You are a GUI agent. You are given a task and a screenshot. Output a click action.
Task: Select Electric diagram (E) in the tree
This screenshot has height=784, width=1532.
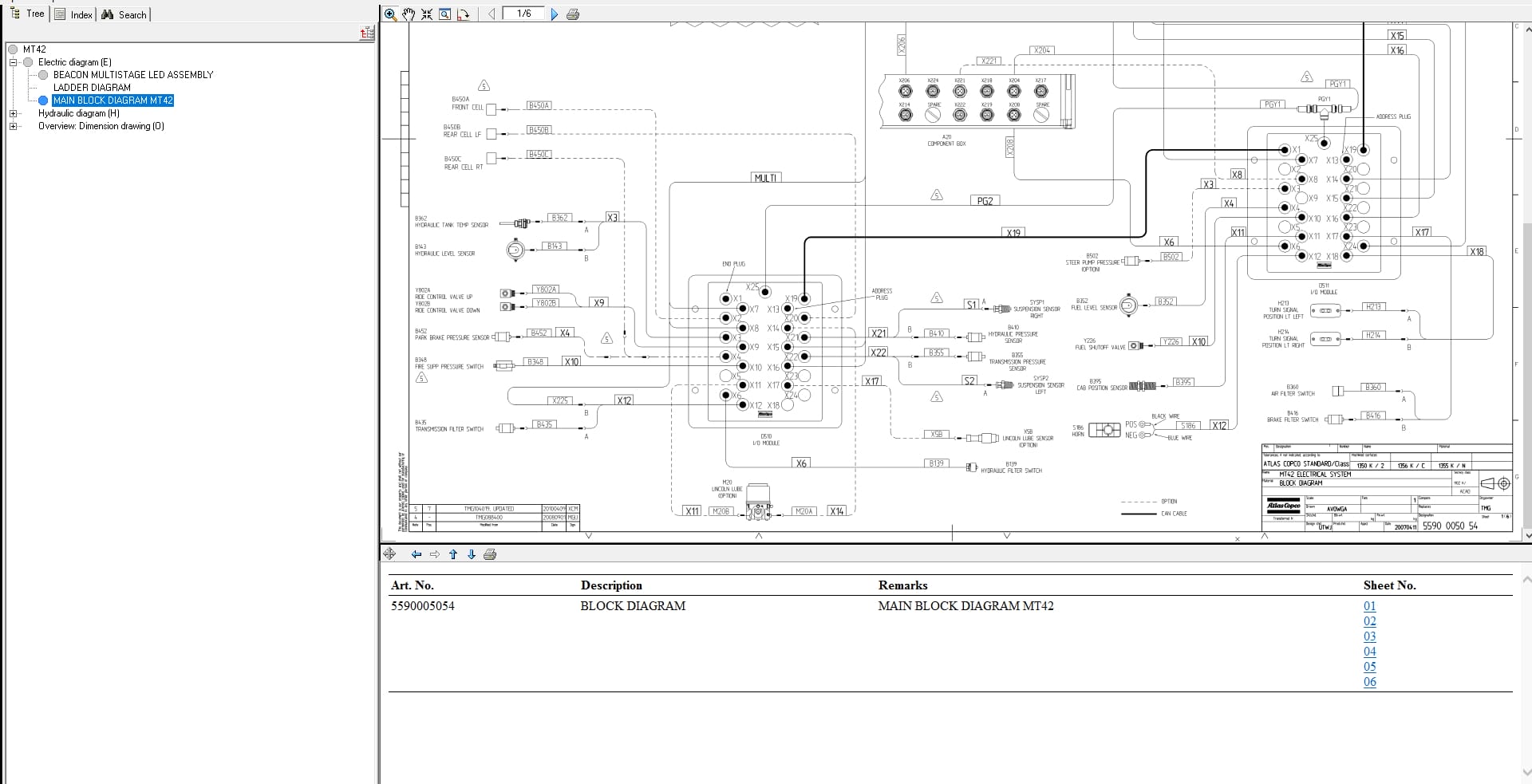point(75,61)
